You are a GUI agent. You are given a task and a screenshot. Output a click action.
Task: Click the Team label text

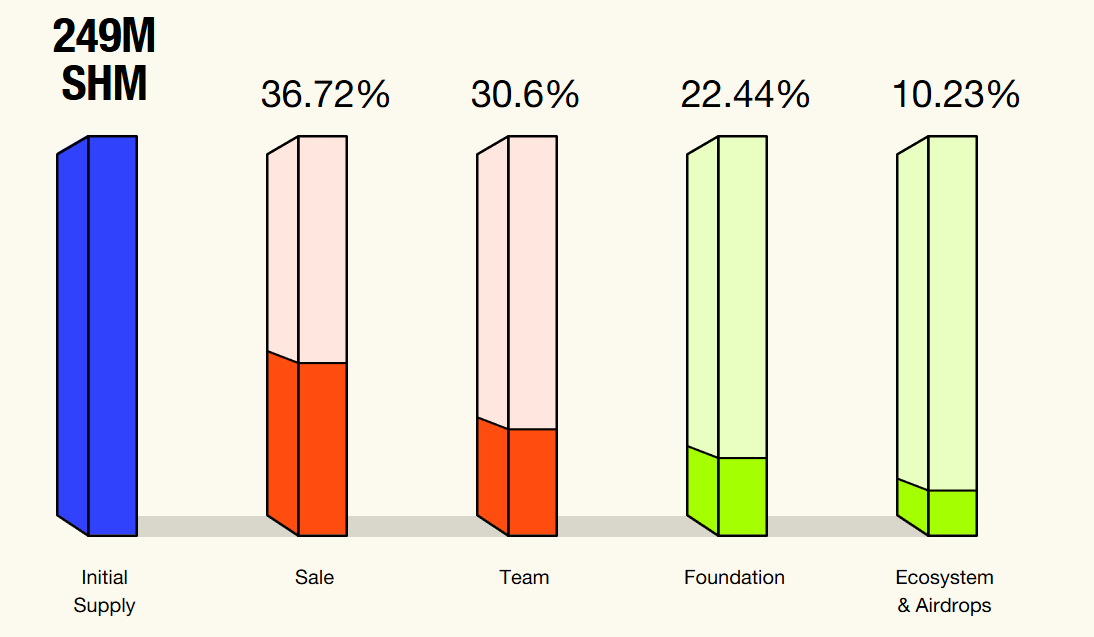[524, 578]
